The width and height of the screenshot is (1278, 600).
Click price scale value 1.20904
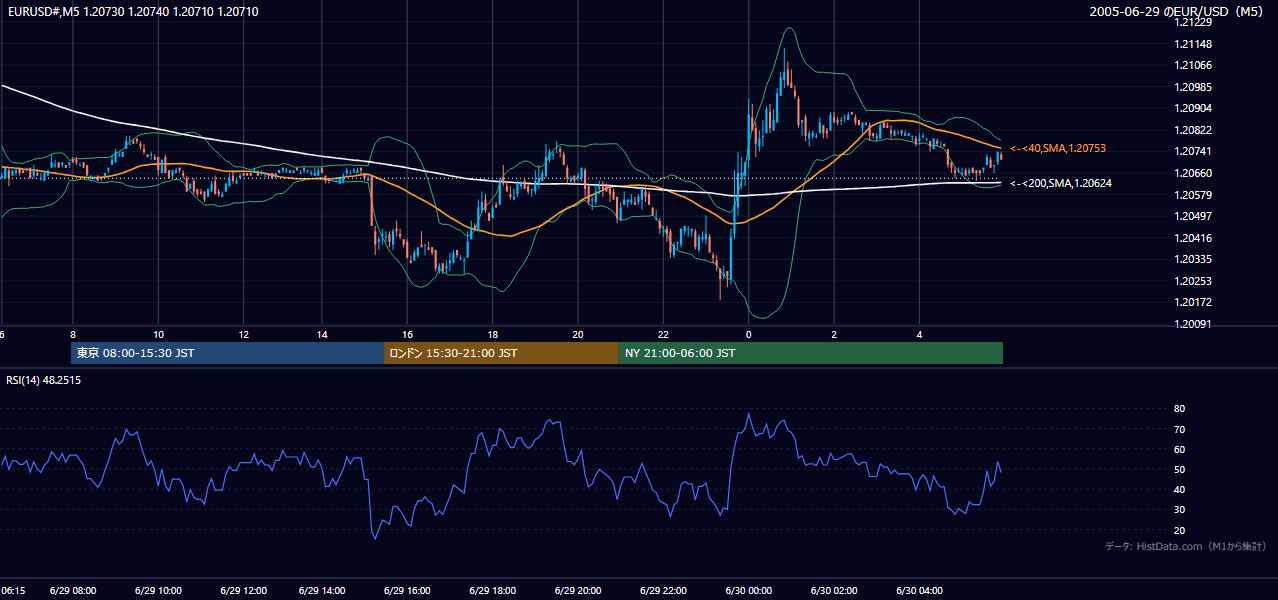pyautogui.click(x=1192, y=108)
